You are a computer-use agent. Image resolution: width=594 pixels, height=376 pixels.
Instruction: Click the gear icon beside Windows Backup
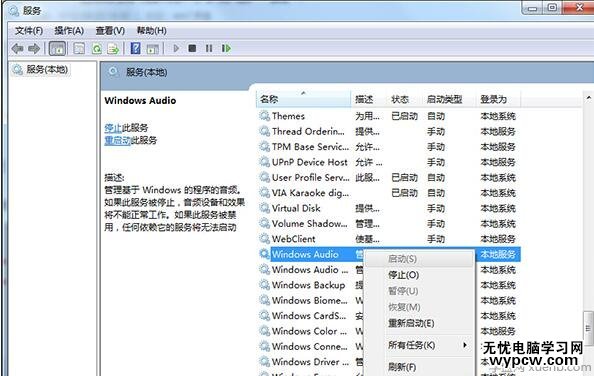(x=264, y=284)
